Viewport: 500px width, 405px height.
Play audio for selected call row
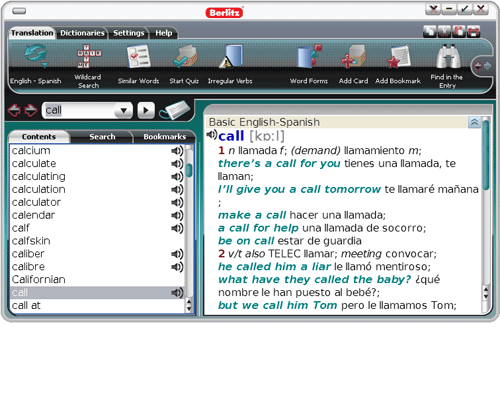click(177, 293)
